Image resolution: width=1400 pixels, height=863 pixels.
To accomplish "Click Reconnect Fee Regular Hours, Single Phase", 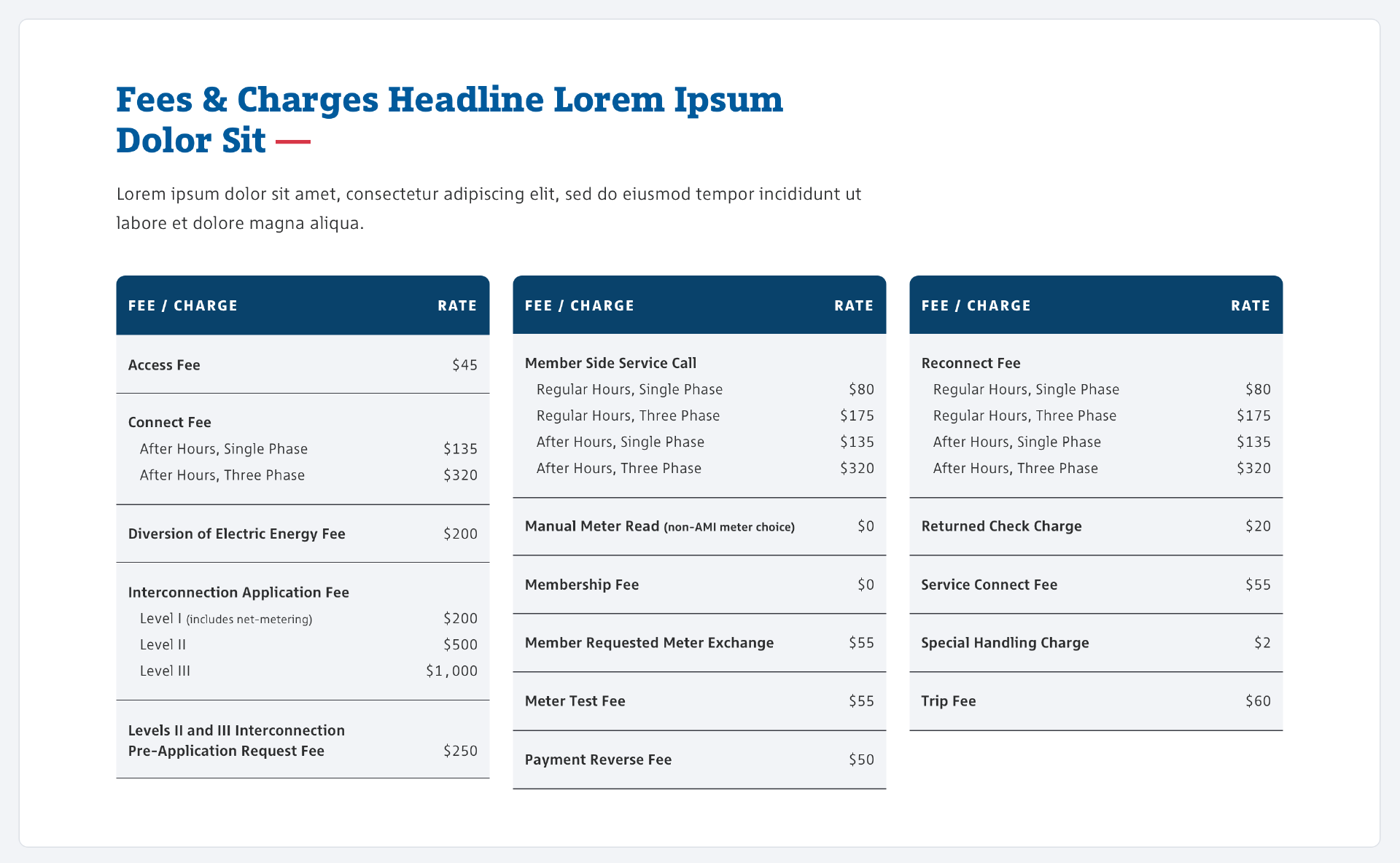I will (1026, 389).
